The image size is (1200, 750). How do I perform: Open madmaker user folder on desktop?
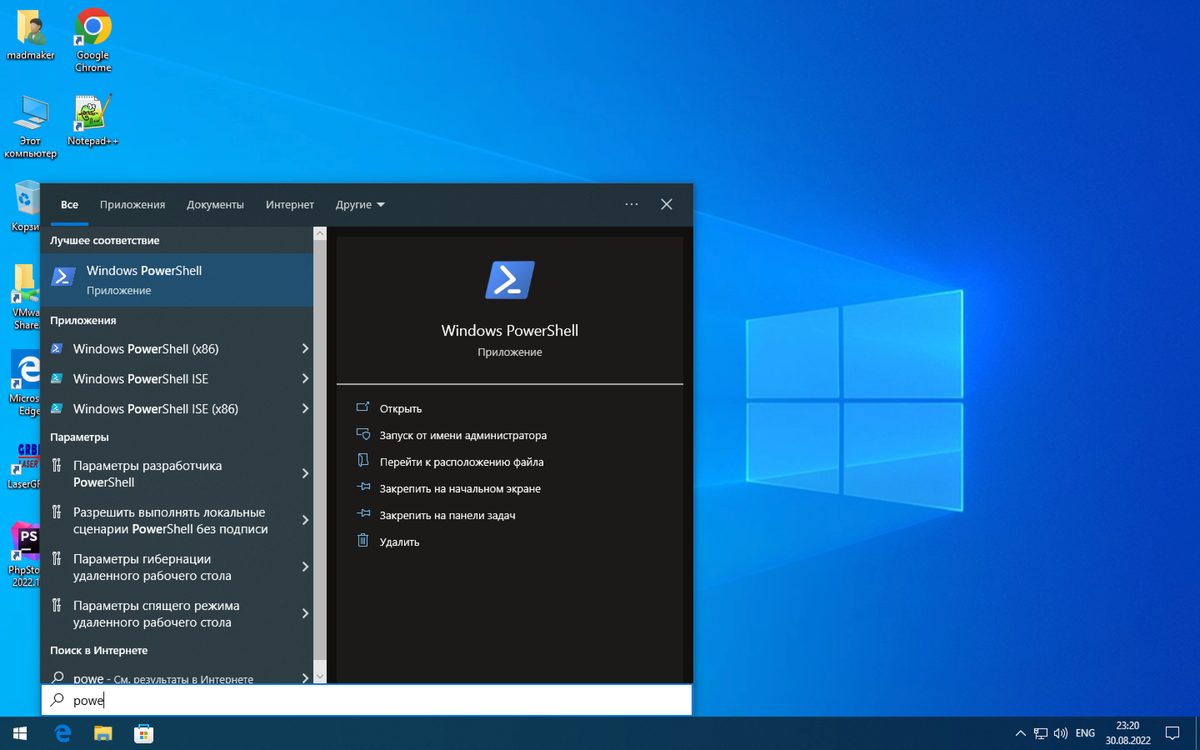pyautogui.click(x=30, y=35)
